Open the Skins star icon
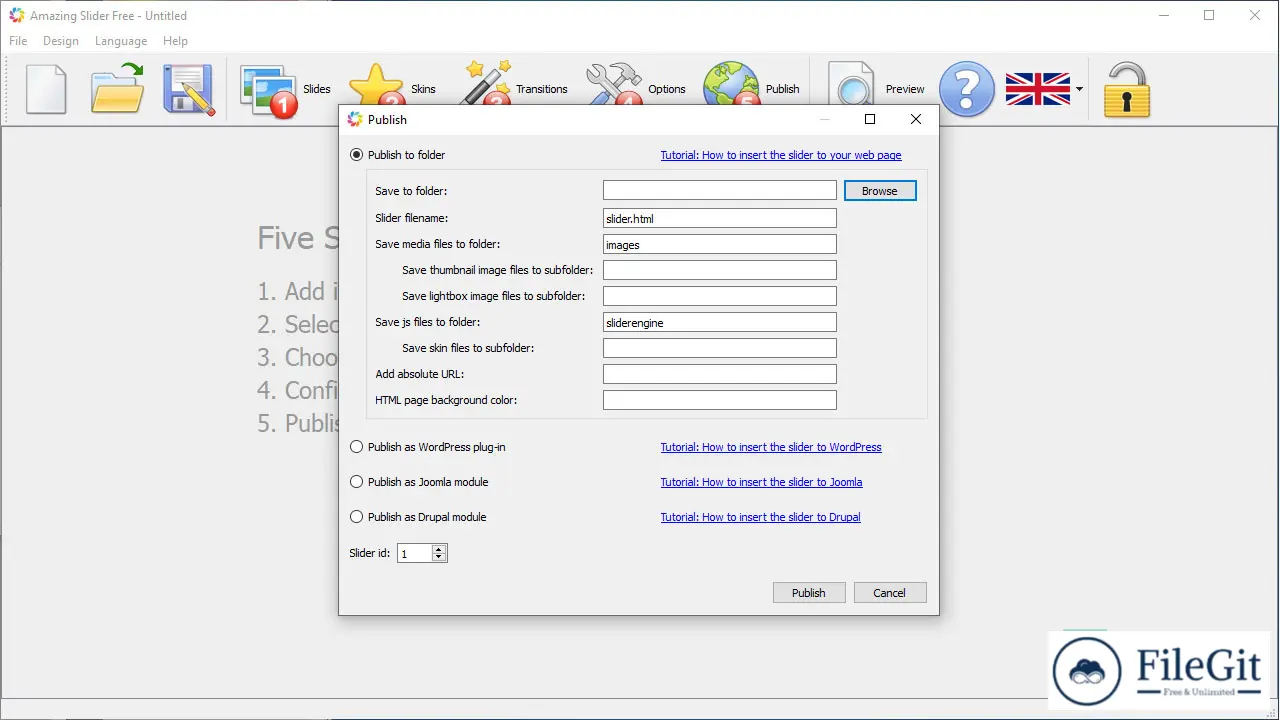The image size is (1280, 720). click(x=376, y=86)
